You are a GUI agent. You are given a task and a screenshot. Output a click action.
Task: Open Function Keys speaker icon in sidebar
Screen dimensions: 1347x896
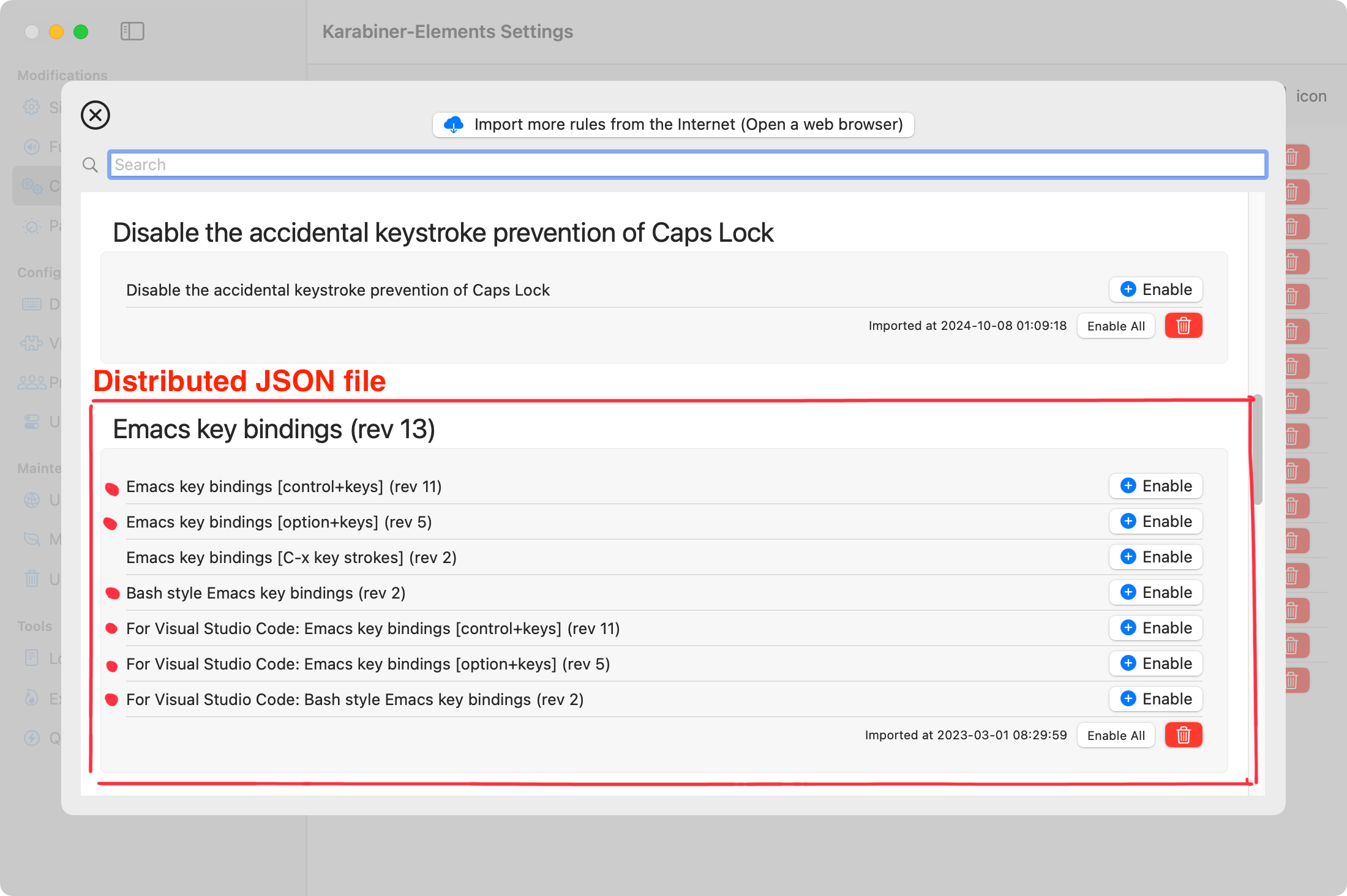pyautogui.click(x=32, y=147)
